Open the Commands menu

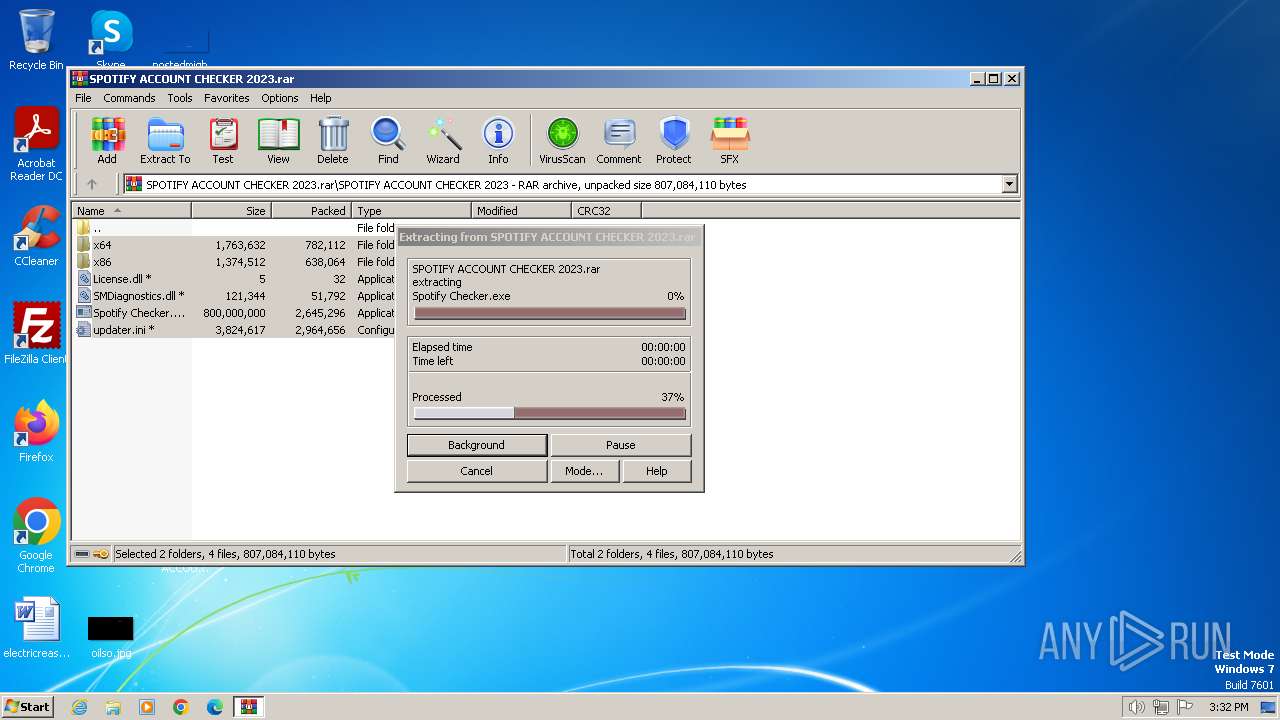tap(129, 98)
